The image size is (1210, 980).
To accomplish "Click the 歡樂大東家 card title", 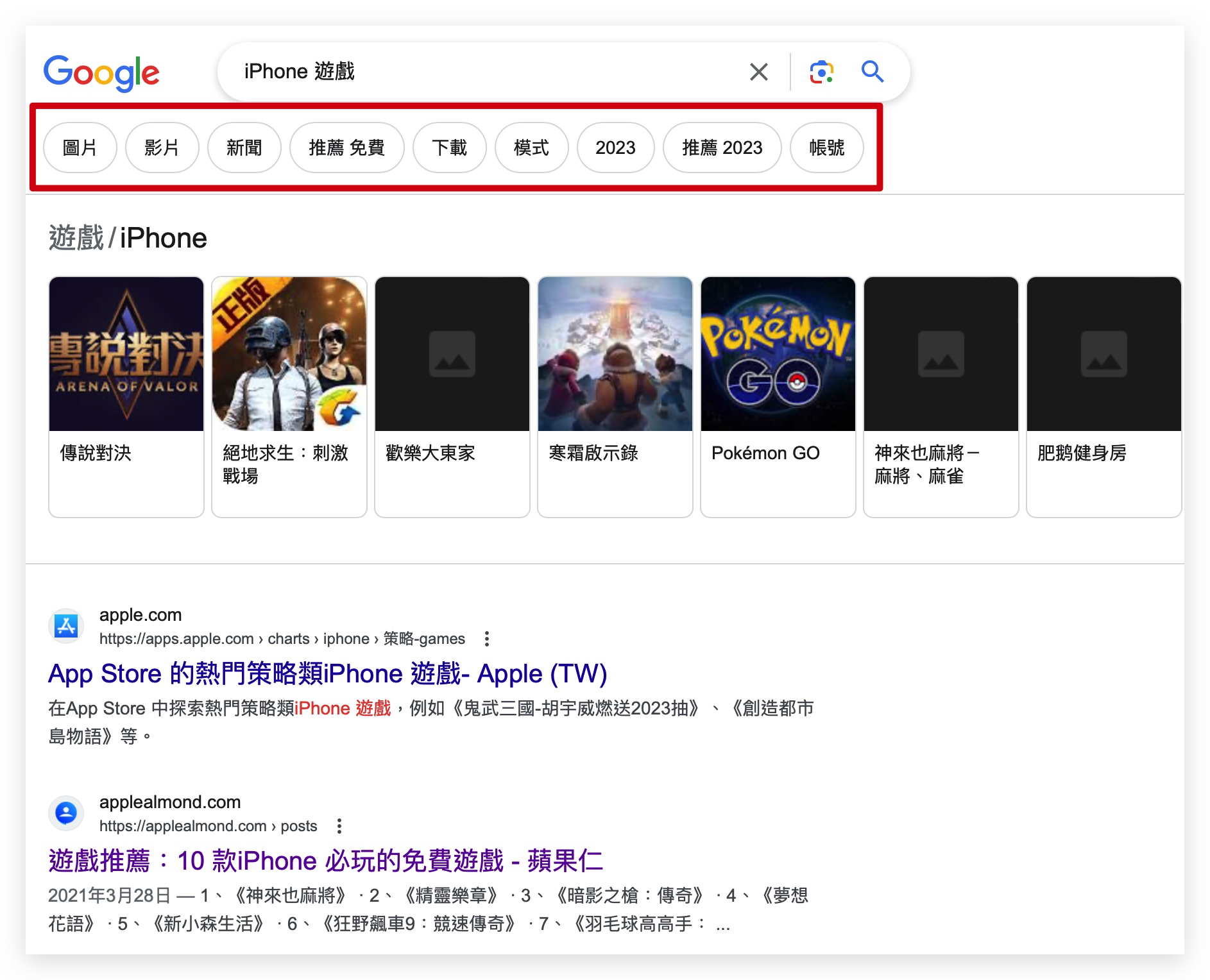I will [430, 453].
